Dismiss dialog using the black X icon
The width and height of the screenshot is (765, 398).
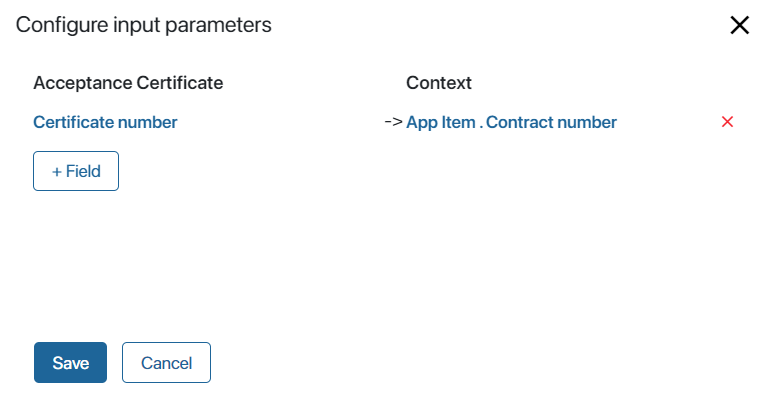pyautogui.click(x=739, y=25)
